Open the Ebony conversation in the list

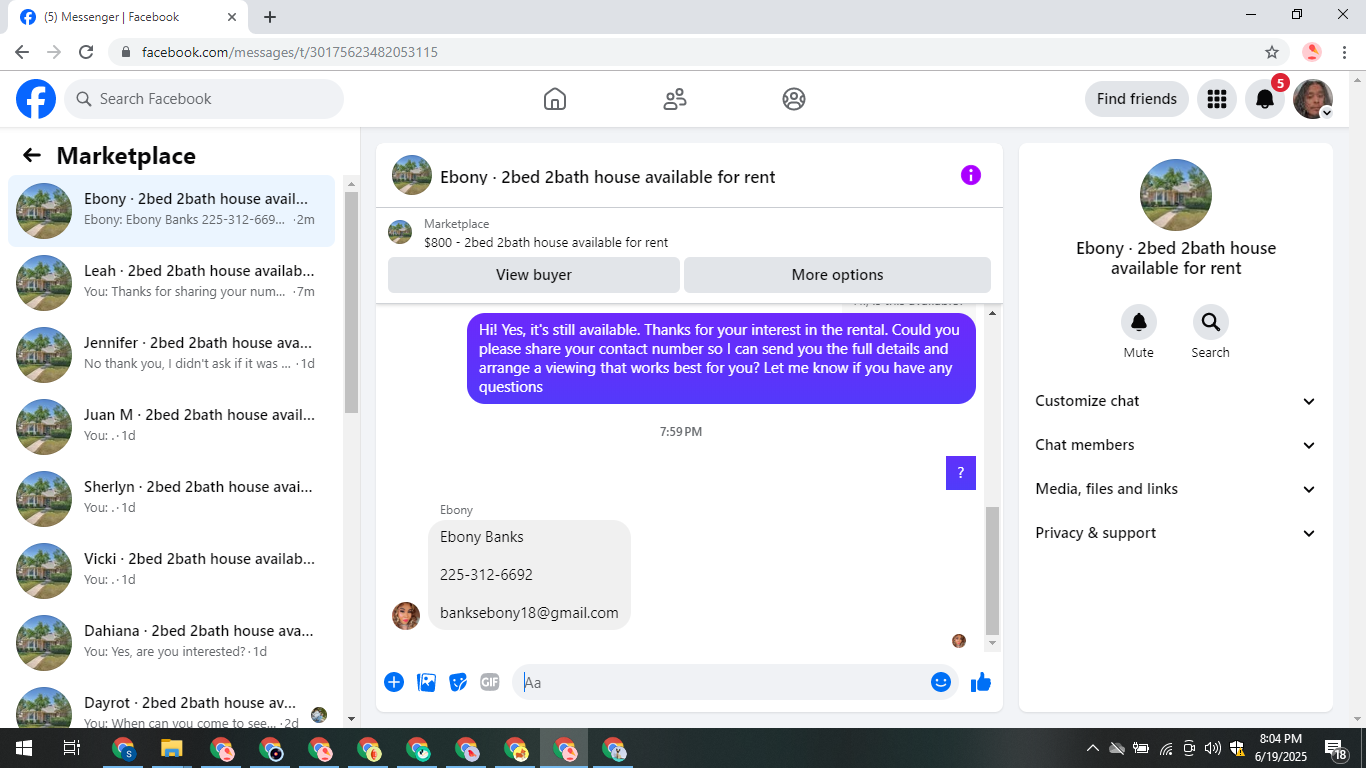point(171,211)
